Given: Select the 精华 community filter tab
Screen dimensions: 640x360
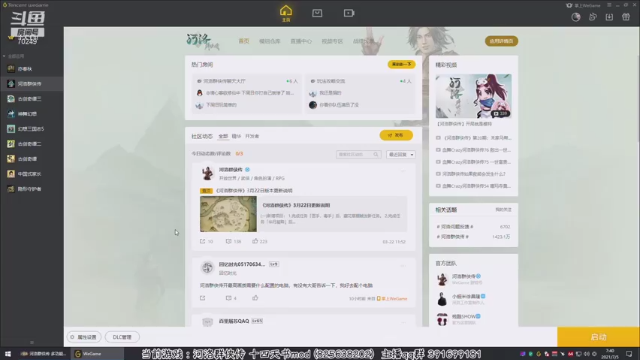Looking at the screenshot, I should [236, 136].
